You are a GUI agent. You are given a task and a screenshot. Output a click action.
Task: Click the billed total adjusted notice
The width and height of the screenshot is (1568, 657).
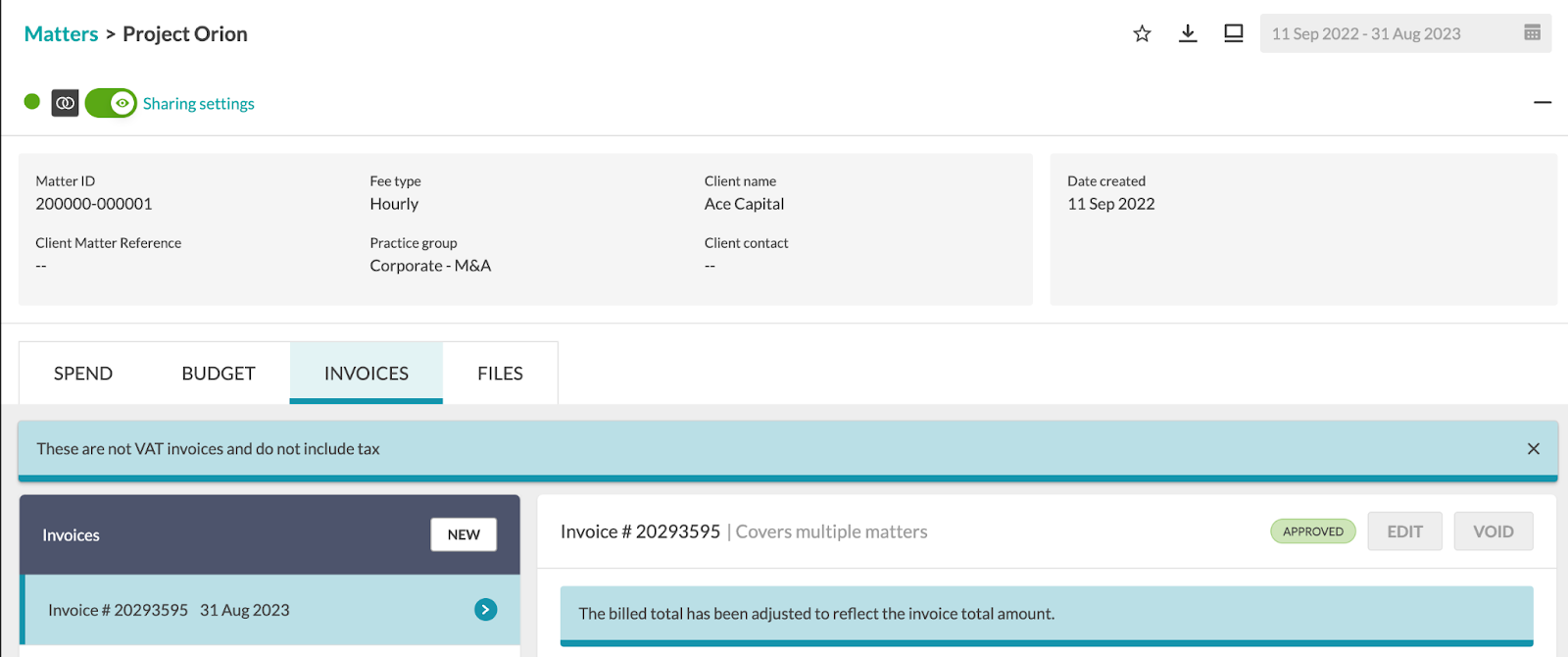[x=1047, y=616]
